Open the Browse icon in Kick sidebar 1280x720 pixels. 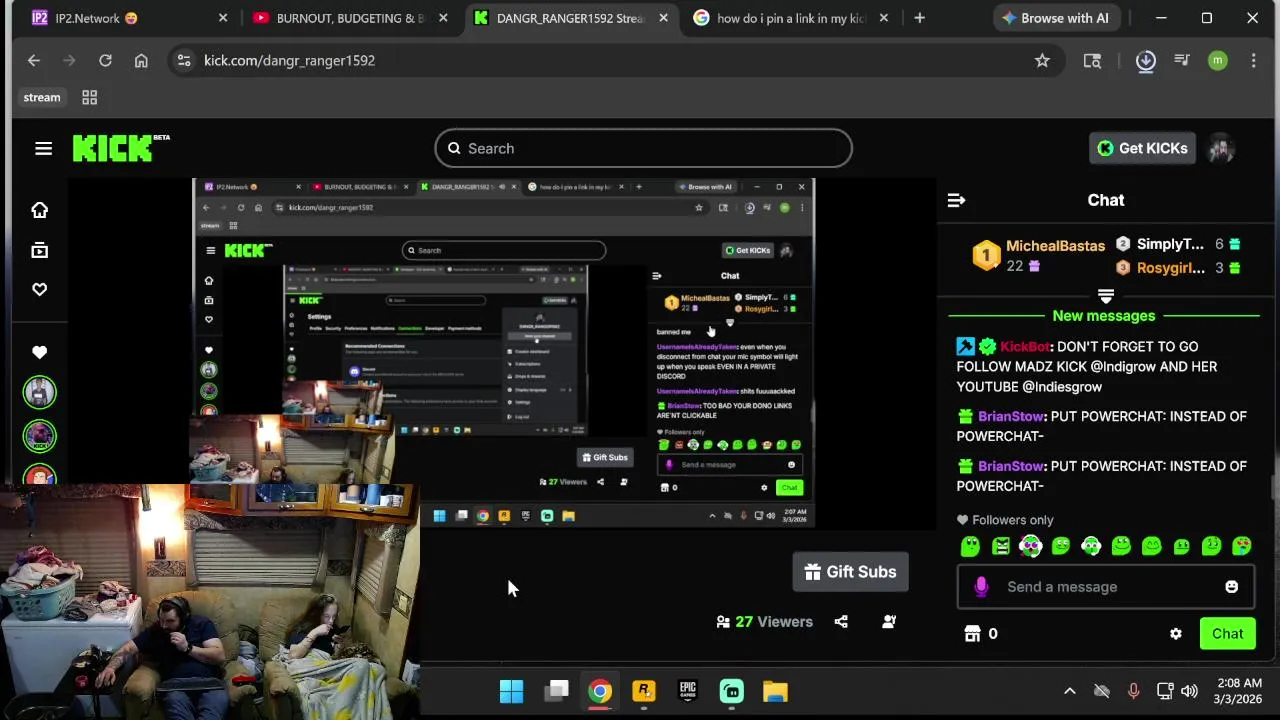[x=40, y=250]
